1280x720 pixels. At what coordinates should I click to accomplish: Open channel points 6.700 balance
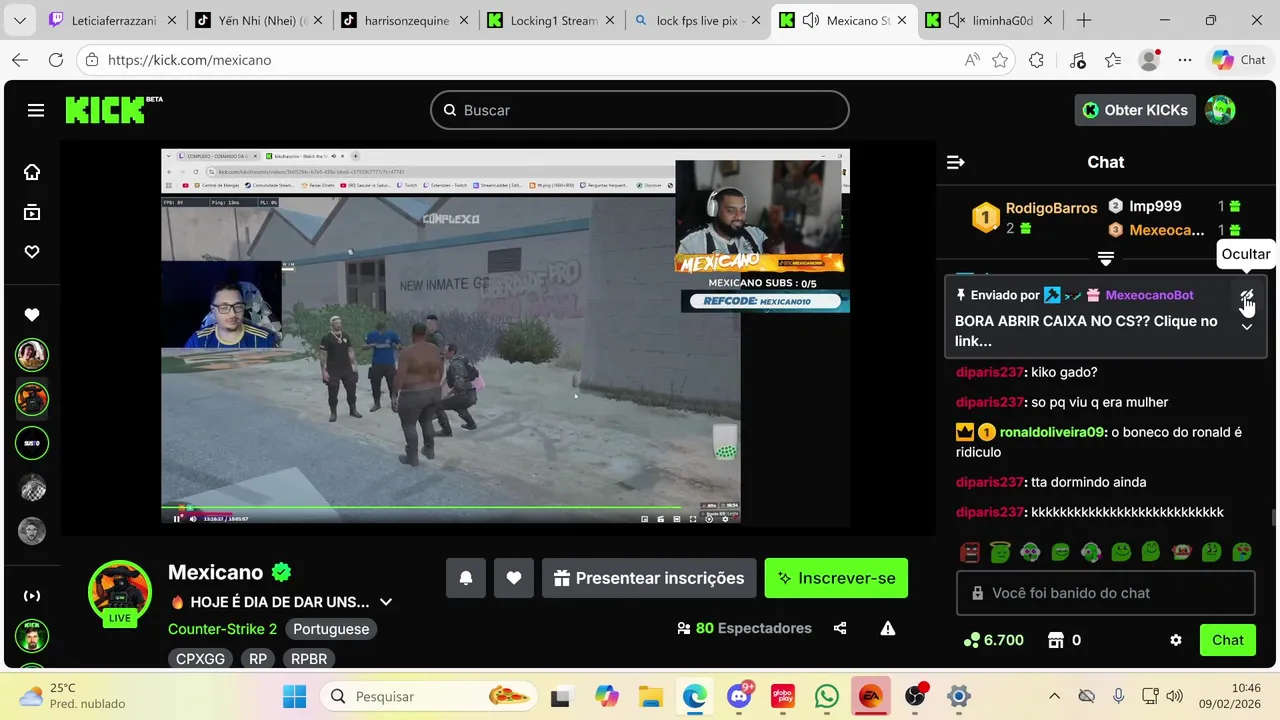(x=993, y=640)
